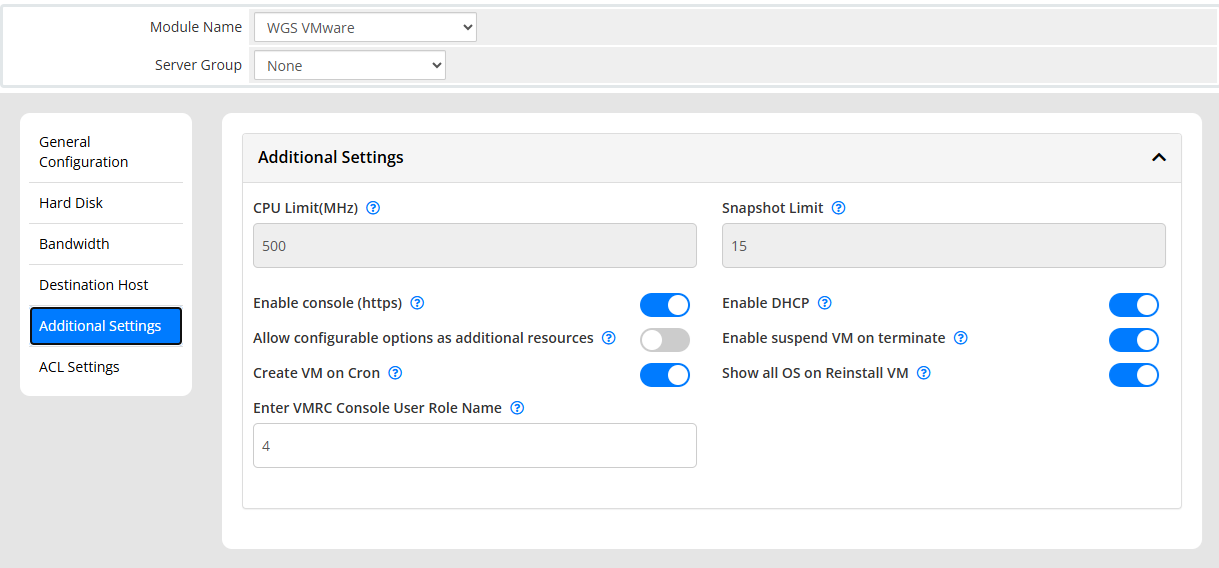This screenshot has height=568, width=1219.
Task: Click help icon next to Create VM on Cron
Action: (395, 373)
